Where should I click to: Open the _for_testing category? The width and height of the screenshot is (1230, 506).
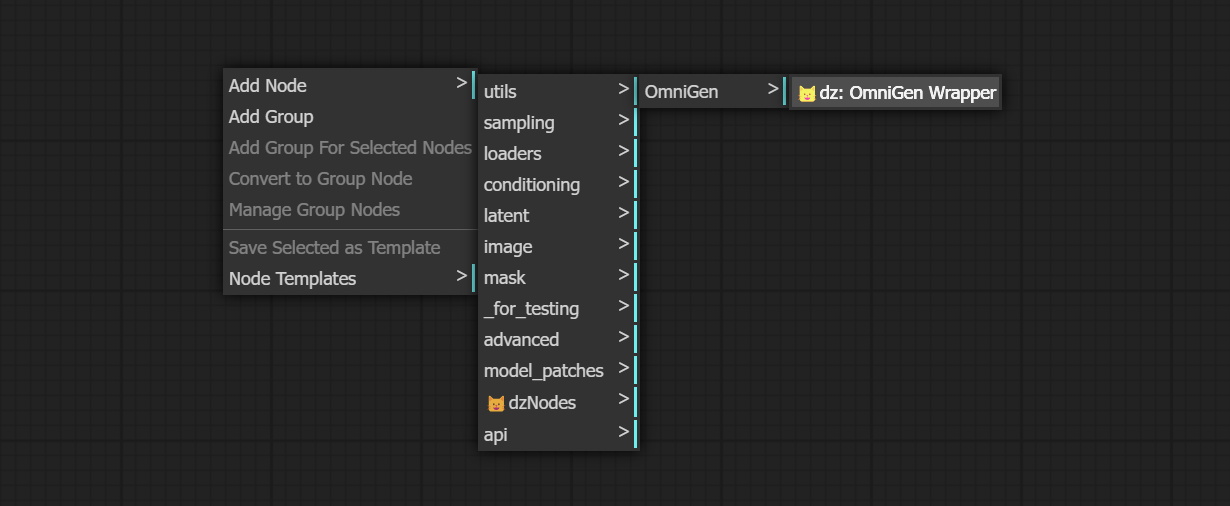[558, 309]
